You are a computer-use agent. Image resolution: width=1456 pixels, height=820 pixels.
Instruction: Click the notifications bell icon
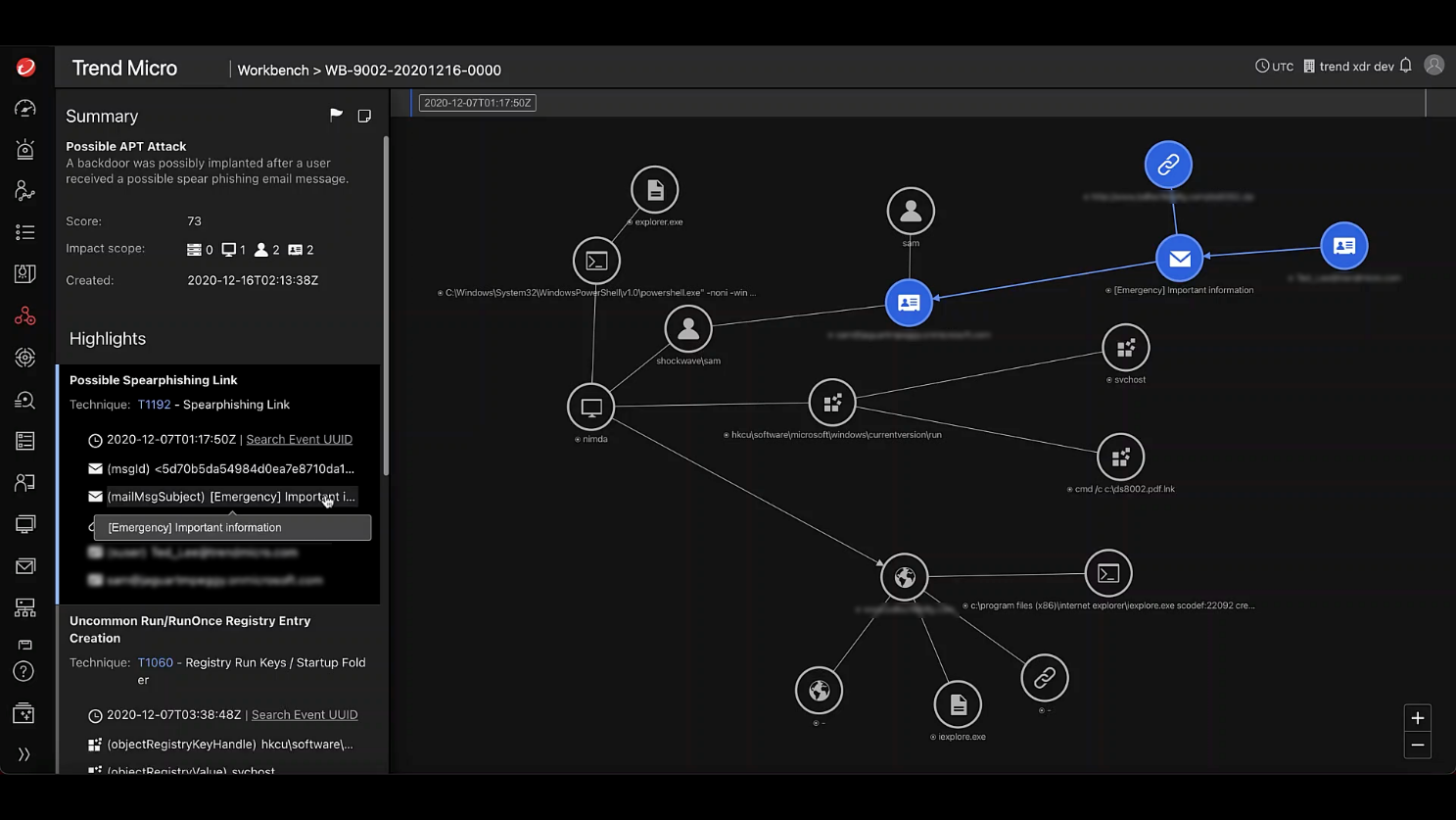click(1406, 66)
